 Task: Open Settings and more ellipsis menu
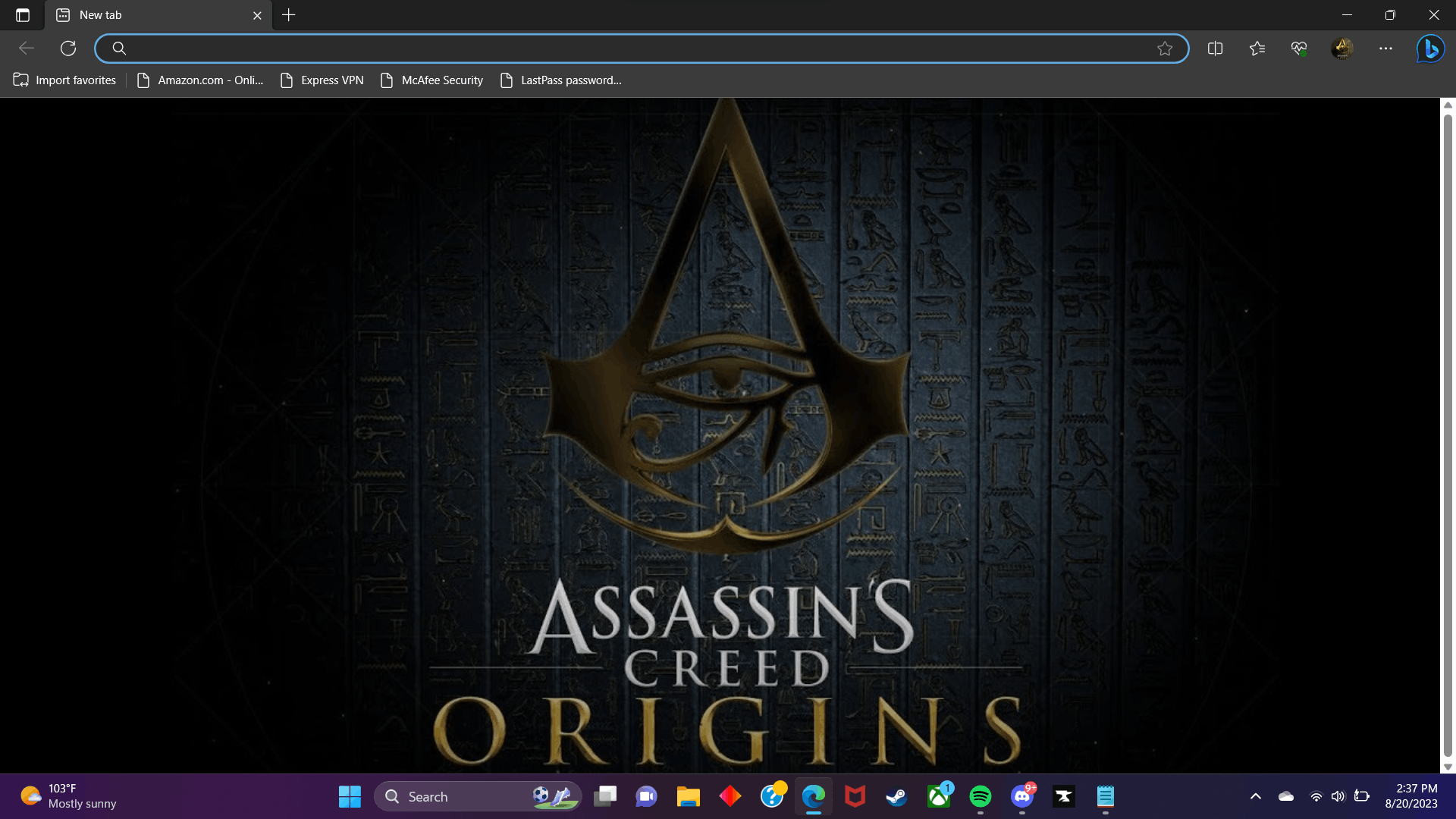point(1385,49)
